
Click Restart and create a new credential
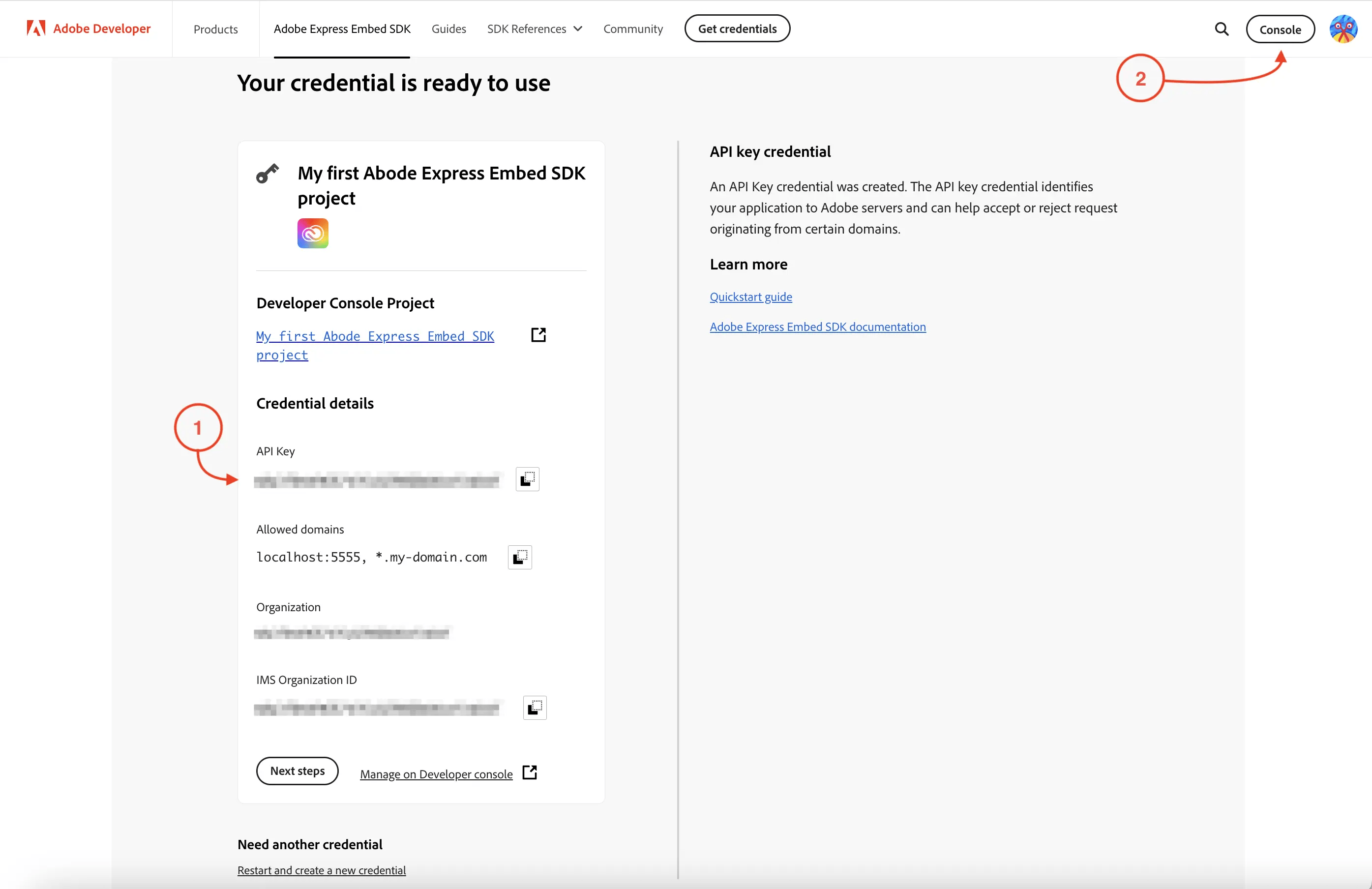tap(321, 870)
